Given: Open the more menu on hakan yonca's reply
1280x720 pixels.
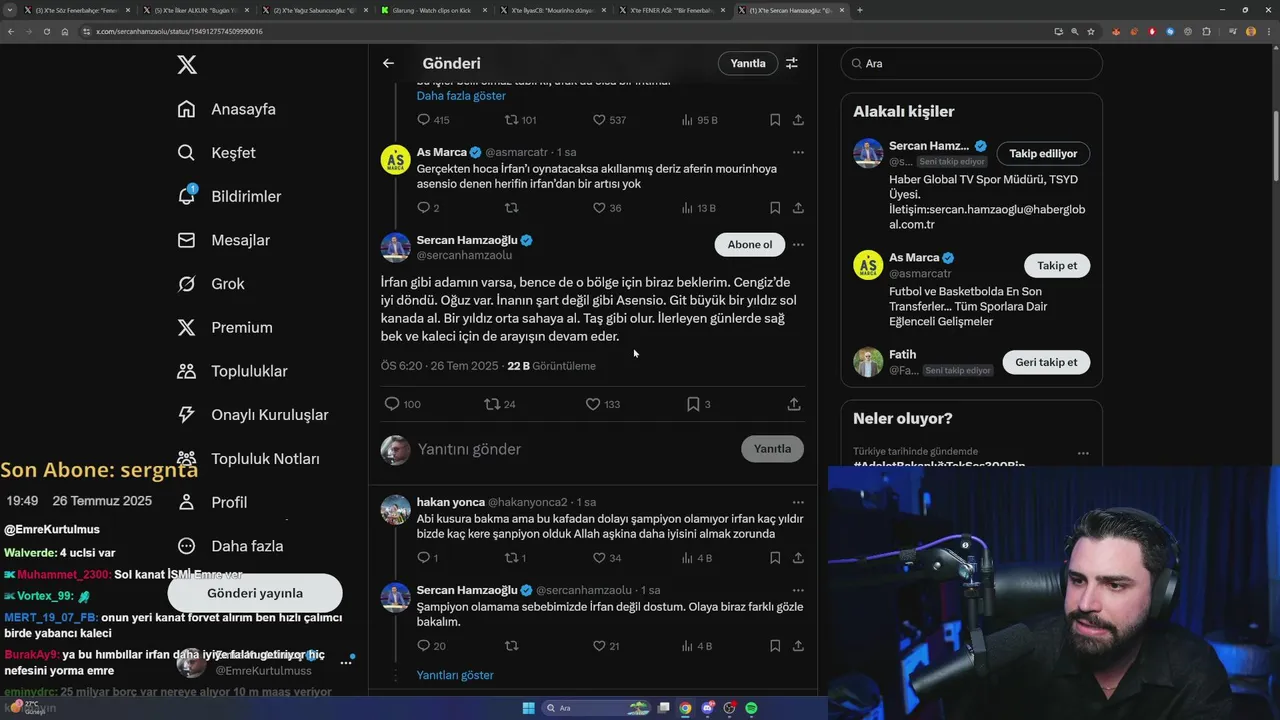Looking at the screenshot, I should [x=798, y=502].
